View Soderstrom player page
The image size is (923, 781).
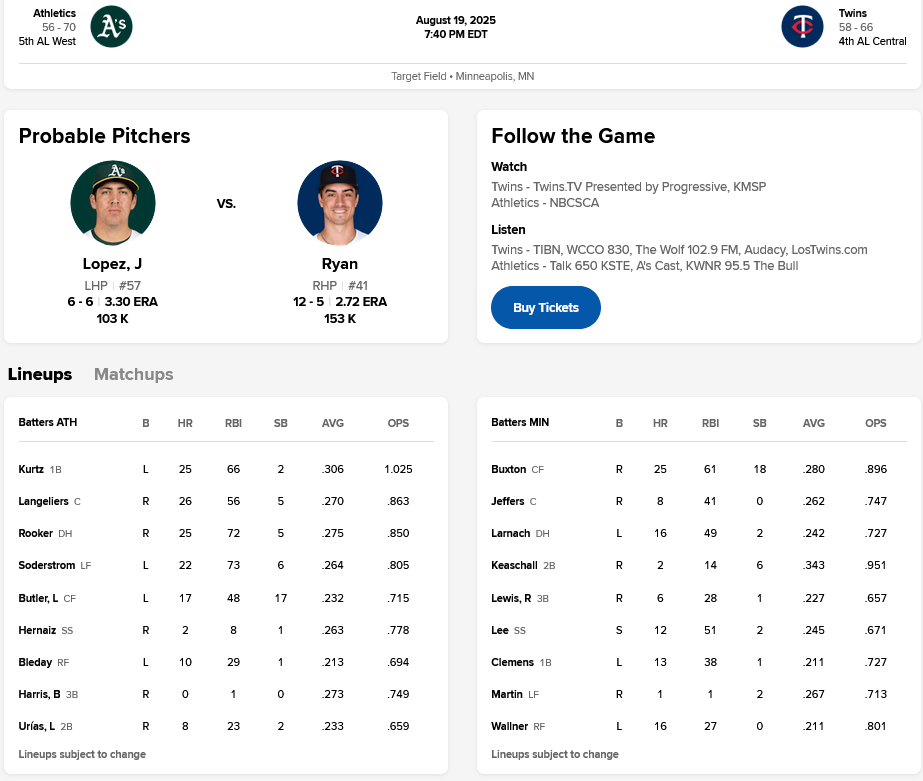pyautogui.click(x=46, y=565)
